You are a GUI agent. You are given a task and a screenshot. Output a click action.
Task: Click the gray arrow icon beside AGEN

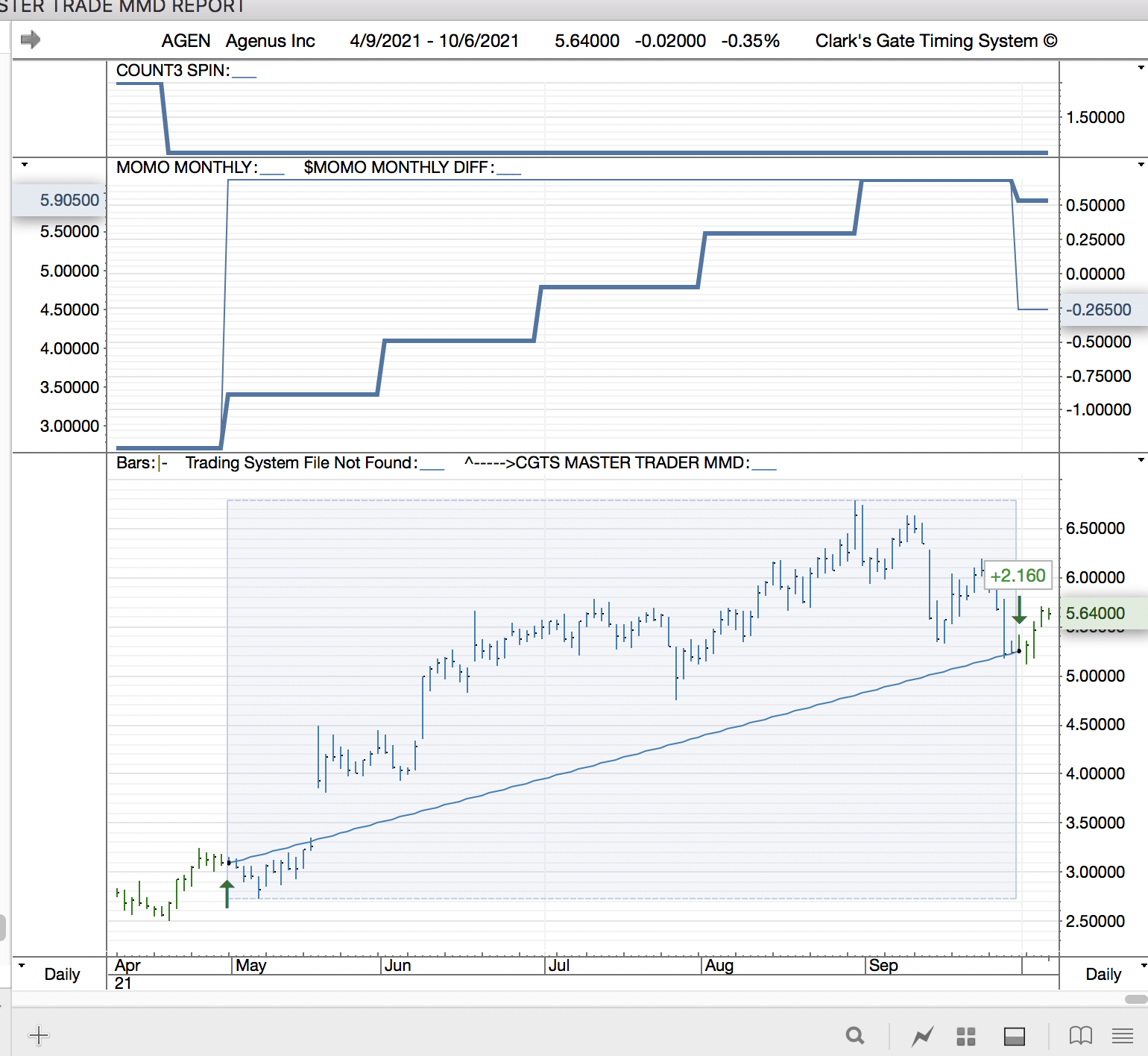[31, 40]
